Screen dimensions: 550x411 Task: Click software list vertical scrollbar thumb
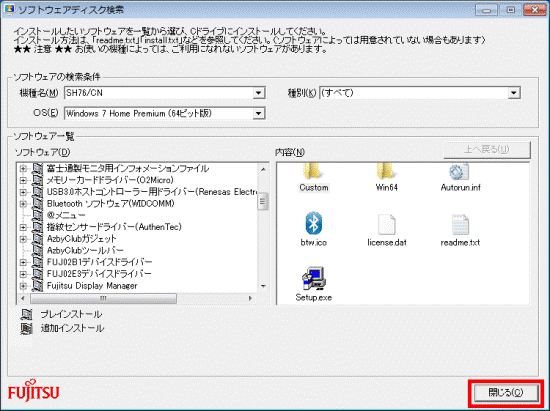coord(263,201)
